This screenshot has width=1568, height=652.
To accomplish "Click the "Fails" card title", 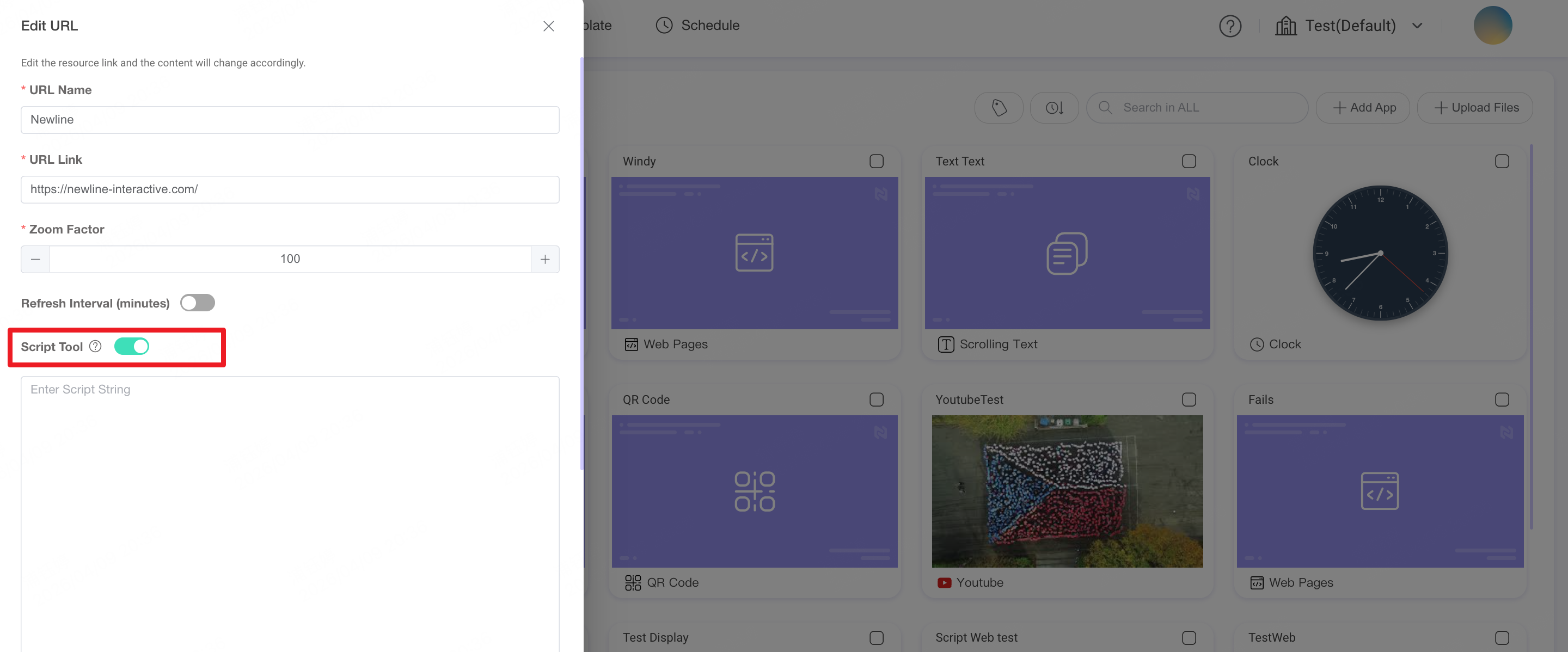I will coord(1260,399).
